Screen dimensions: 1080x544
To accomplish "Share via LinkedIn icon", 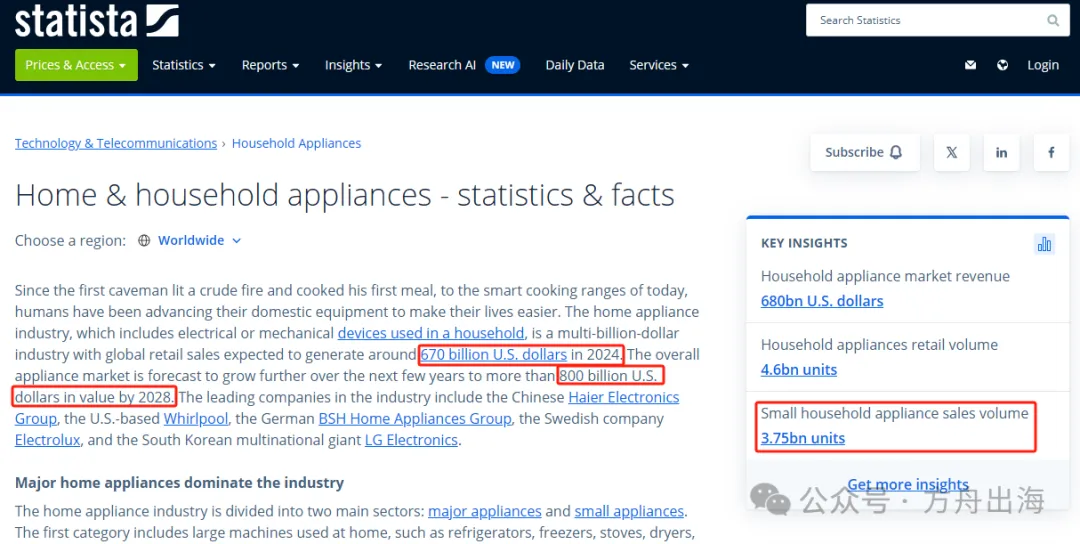I will [1001, 152].
